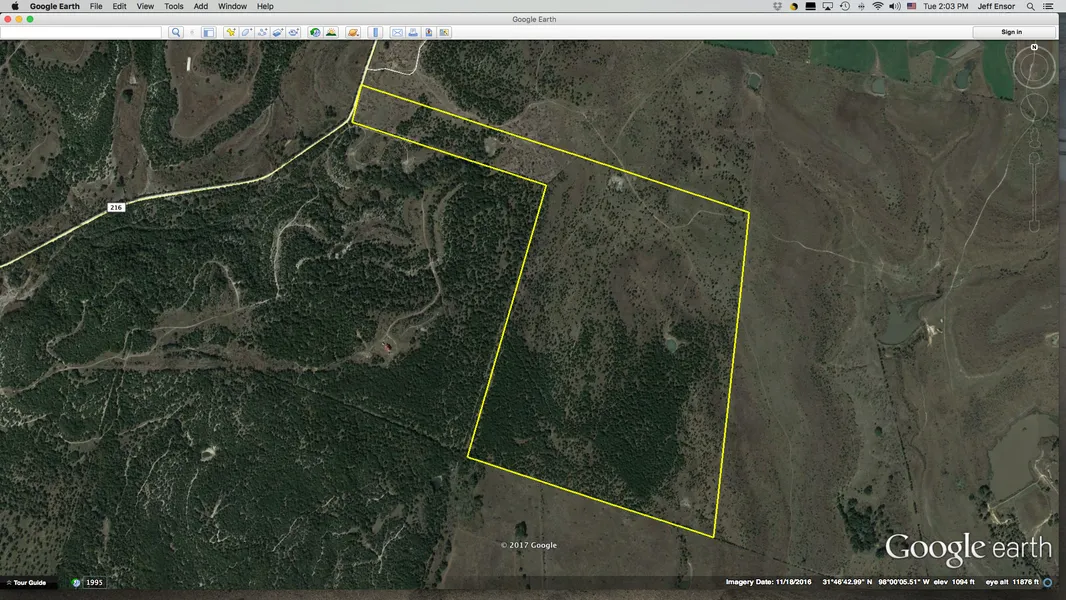1066x600 pixels.
Task: Select the Add Polygon tool
Action: 246,32
